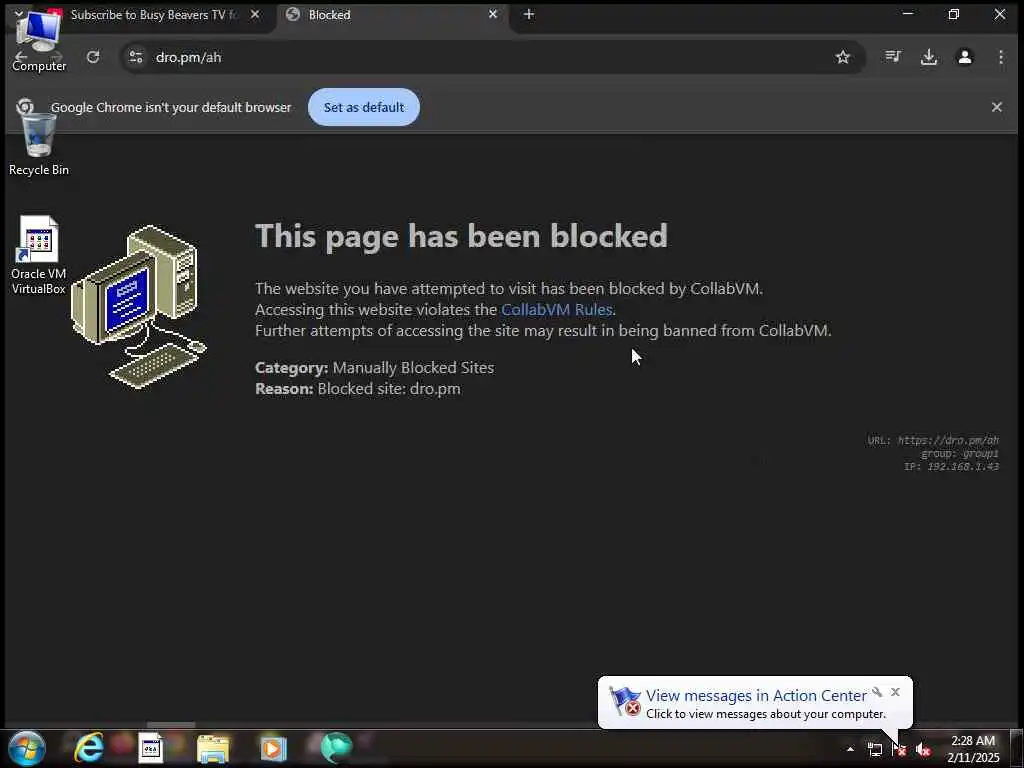Launch Windows Media Player from the taskbar

[273, 748]
